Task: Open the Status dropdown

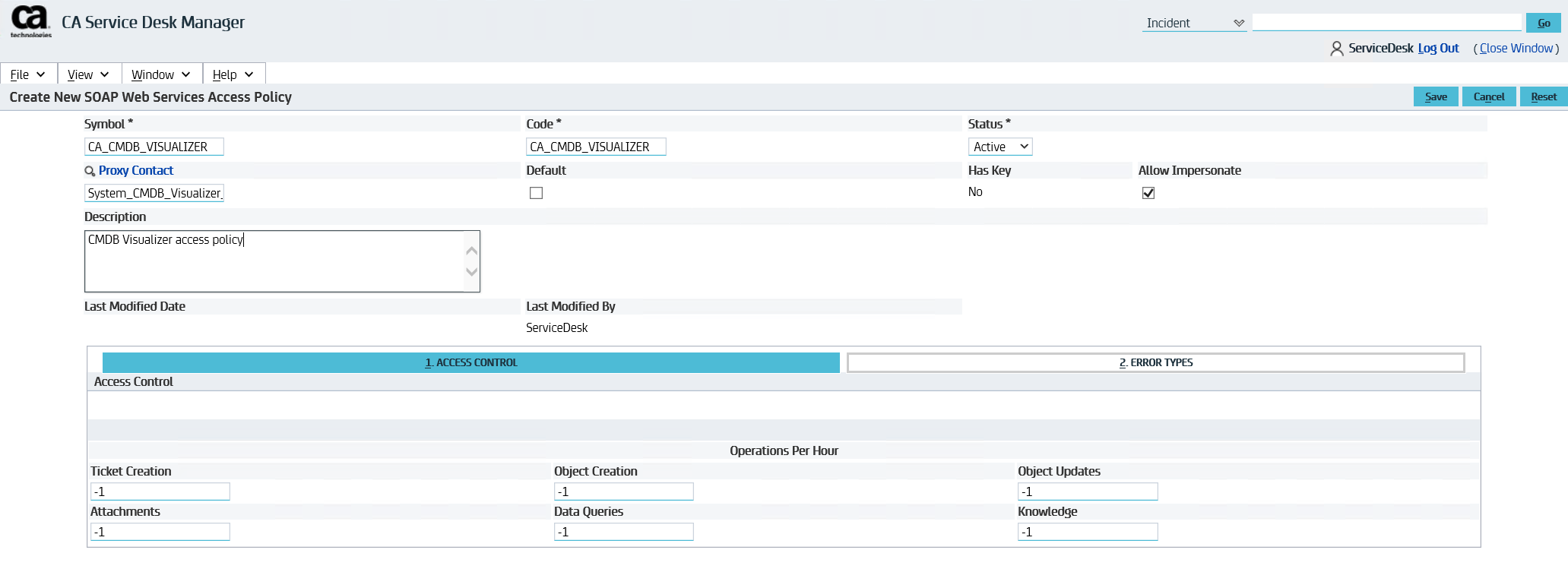Action: (999, 147)
